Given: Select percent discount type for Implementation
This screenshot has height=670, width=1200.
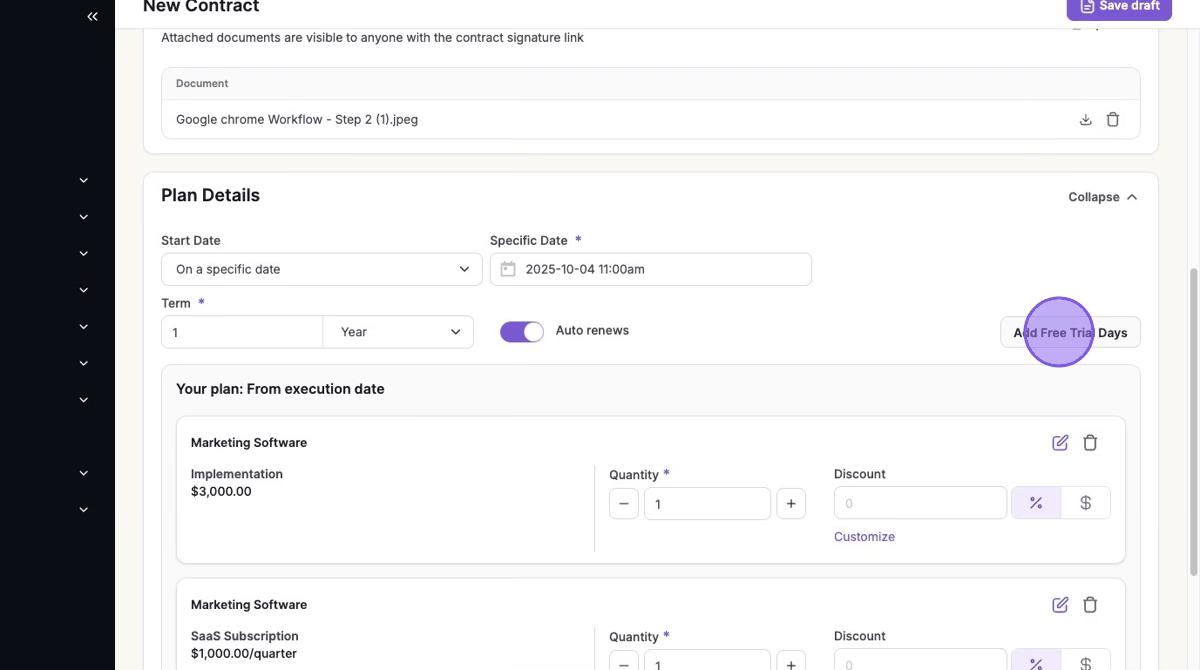Looking at the screenshot, I should [1036, 503].
